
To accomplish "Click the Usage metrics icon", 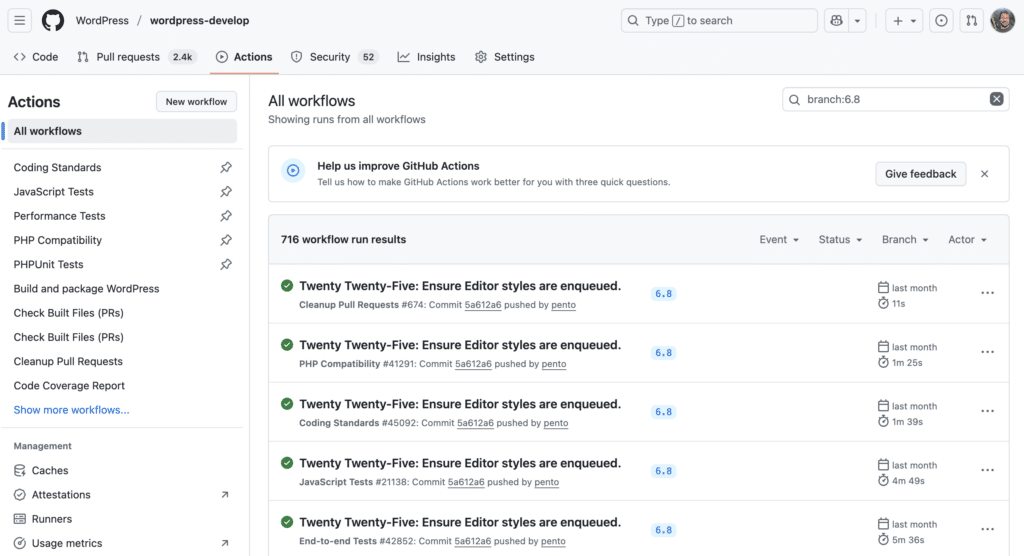I will point(20,543).
